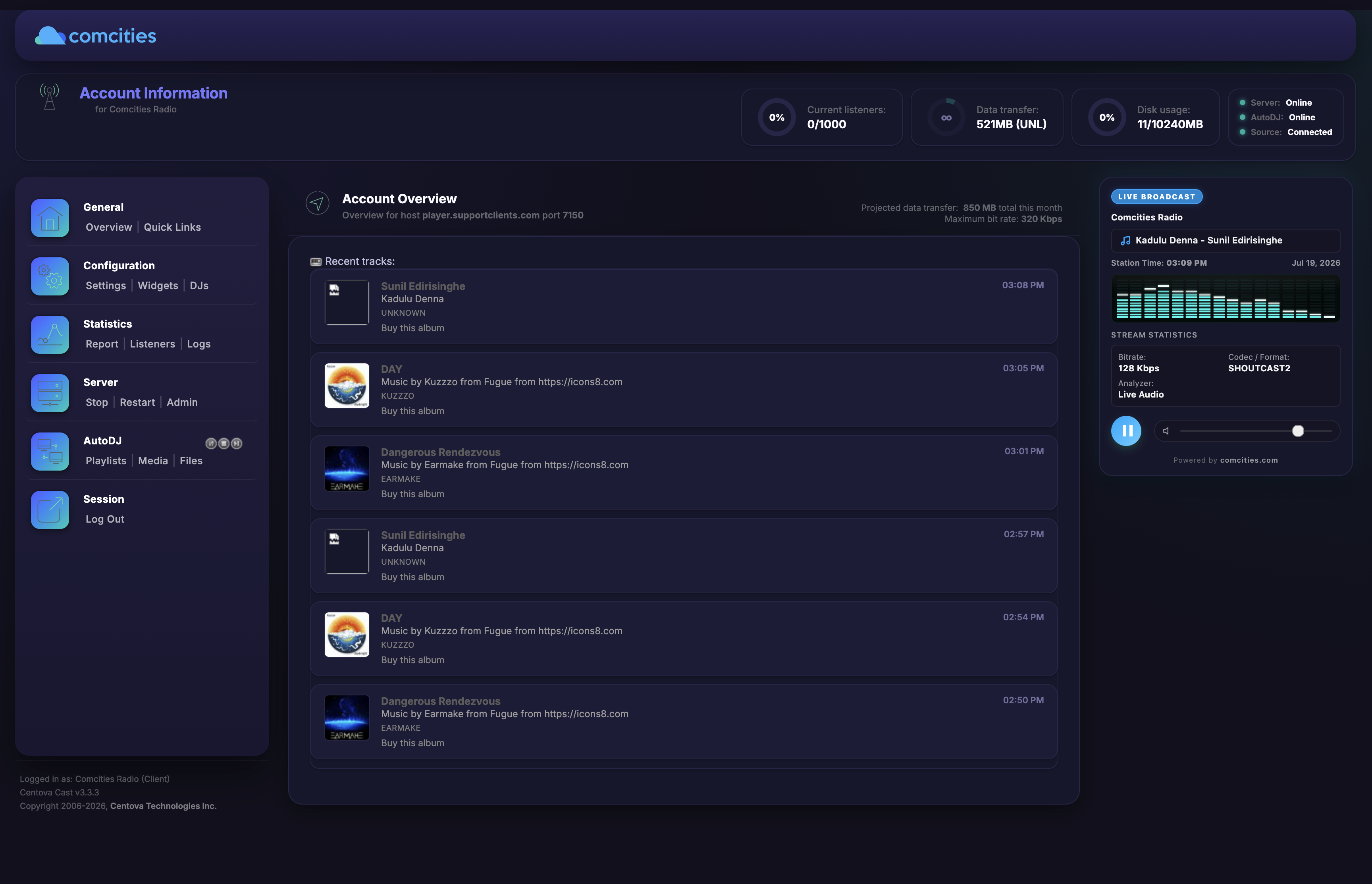Screen dimensions: 1372x884
Task: Open AutoDJ Files manager
Action: pyautogui.click(x=191, y=461)
